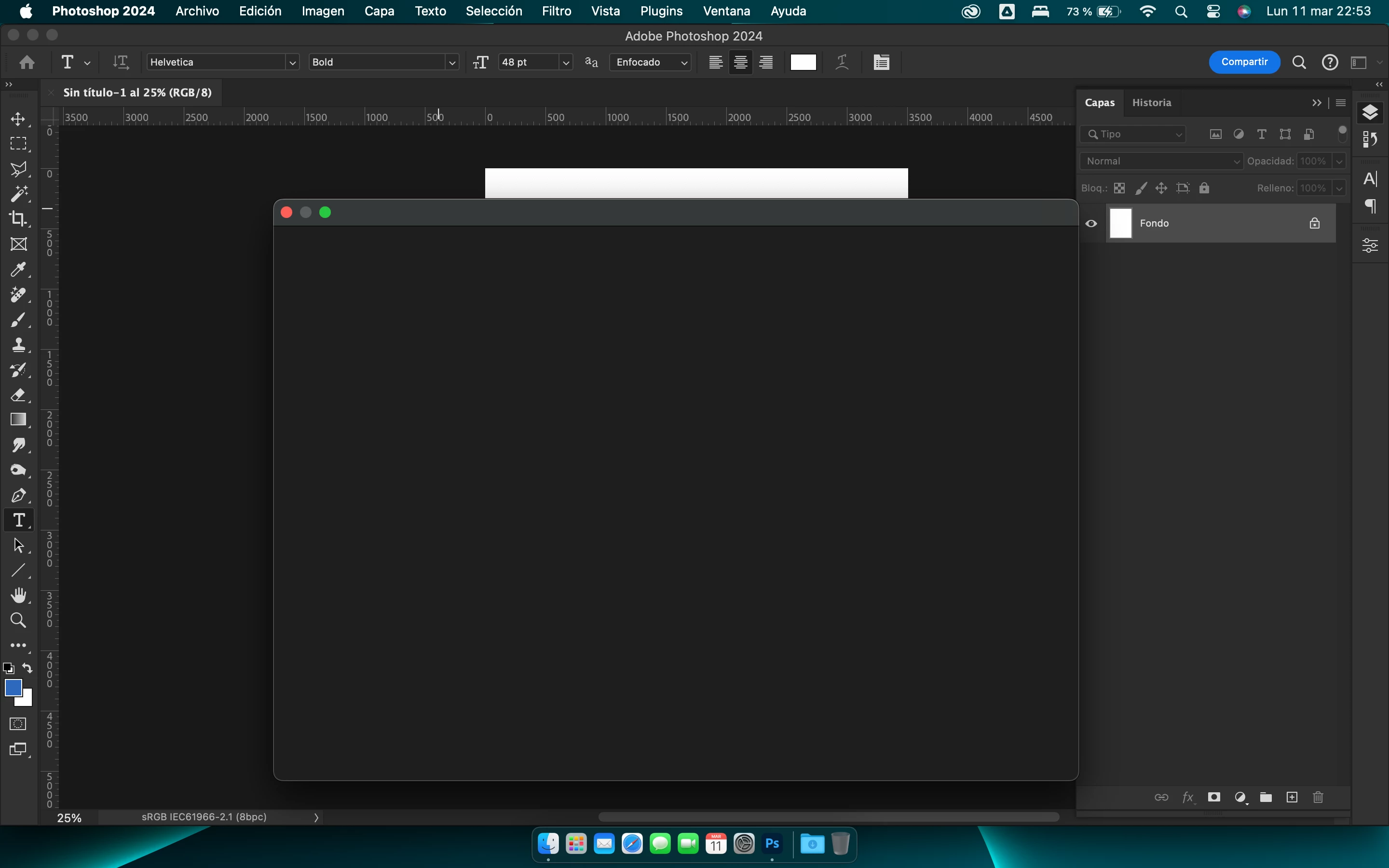
Task: Toggle lock all on layer
Action: pos(1204,188)
